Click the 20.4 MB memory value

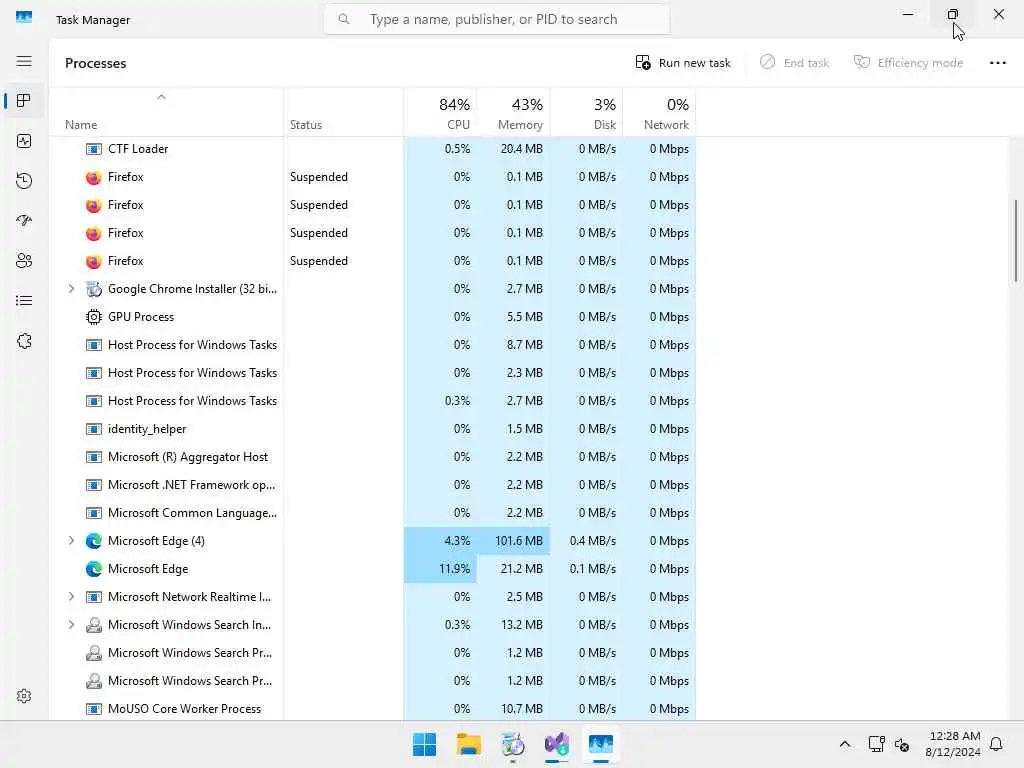[x=522, y=149]
